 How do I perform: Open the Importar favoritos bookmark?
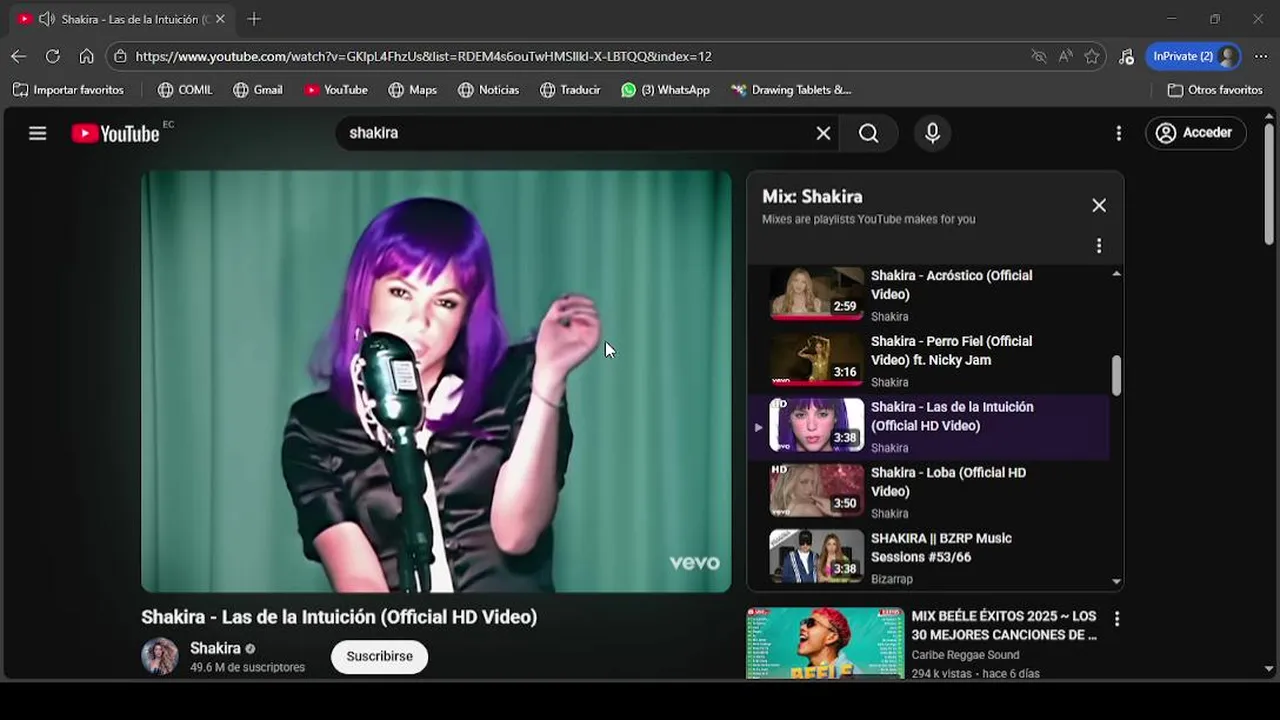pyautogui.click(x=68, y=90)
